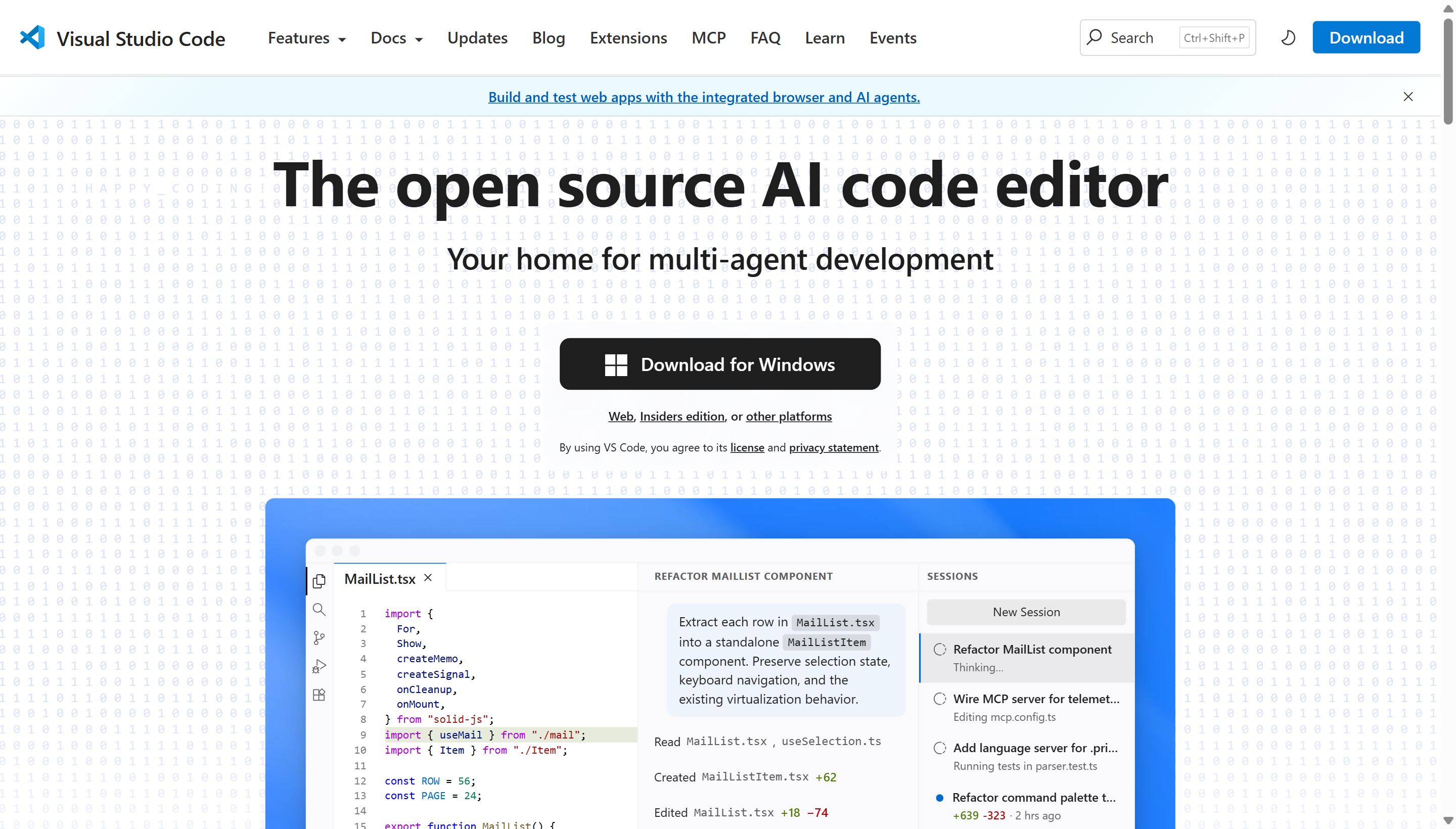Select the Refactor MailList component session
This screenshot has width=1456, height=829.
(x=1027, y=658)
